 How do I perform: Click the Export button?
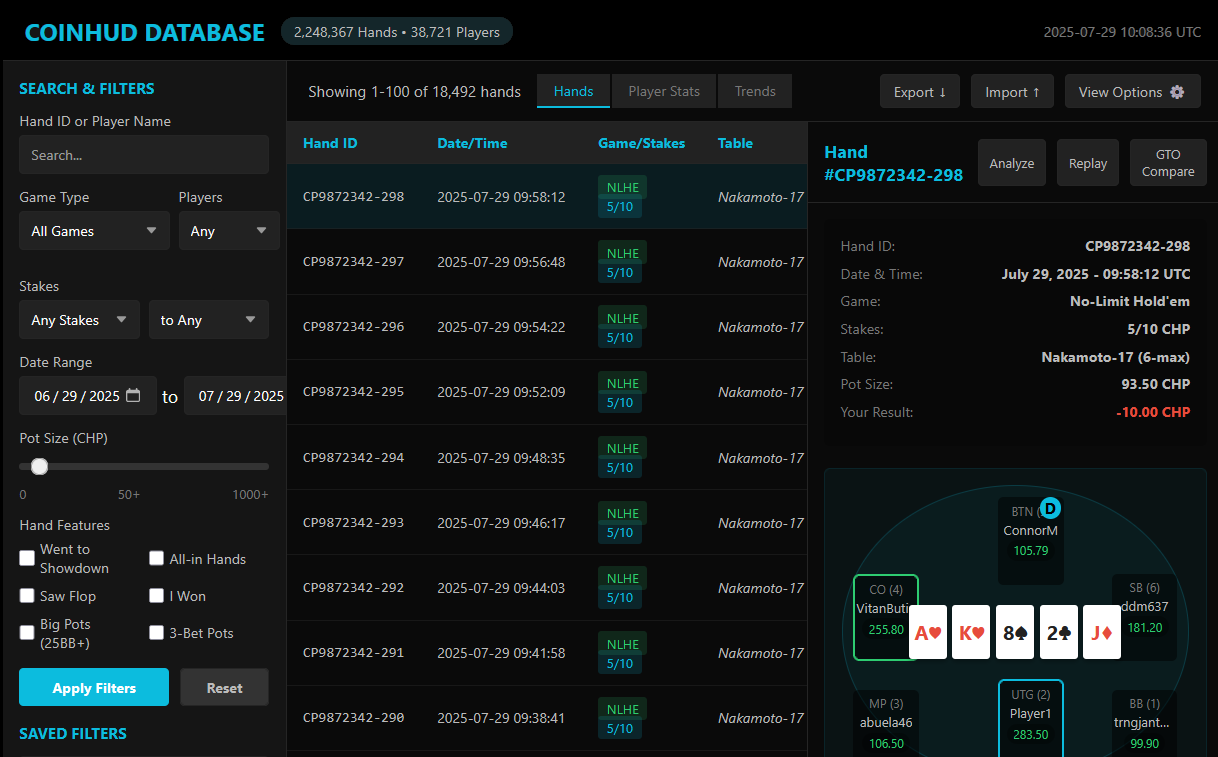tap(920, 92)
